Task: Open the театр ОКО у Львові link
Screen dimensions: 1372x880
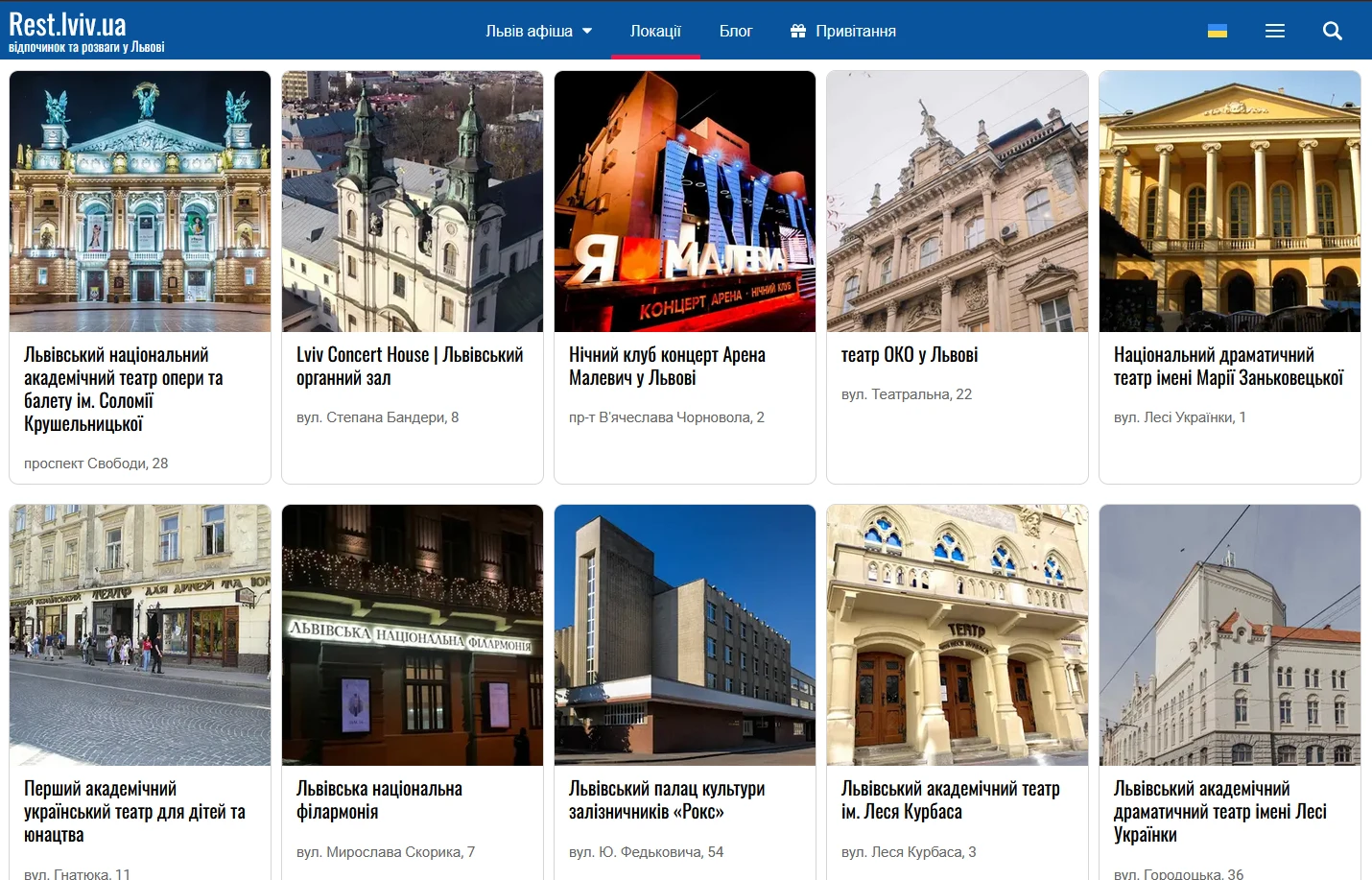Action: [x=910, y=354]
